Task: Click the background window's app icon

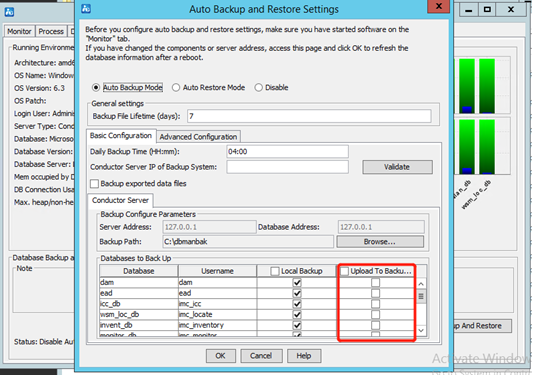Action: pos(9,12)
